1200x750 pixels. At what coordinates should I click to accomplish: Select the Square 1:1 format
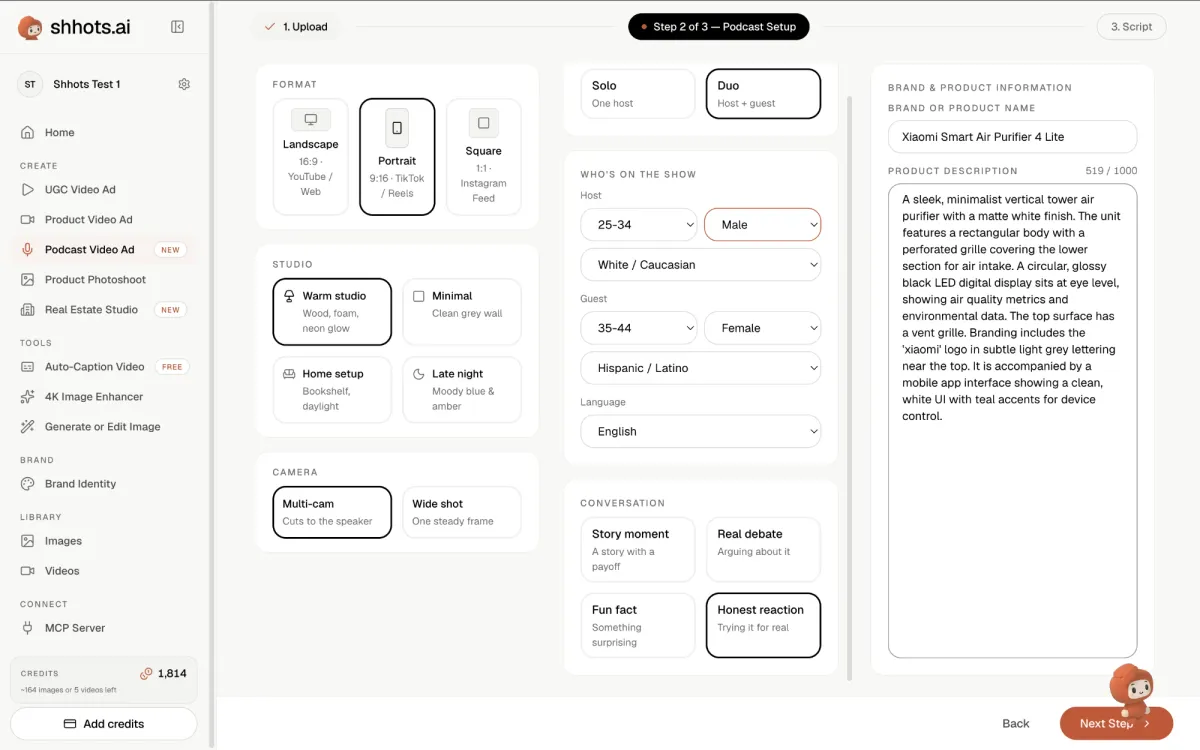tap(484, 156)
